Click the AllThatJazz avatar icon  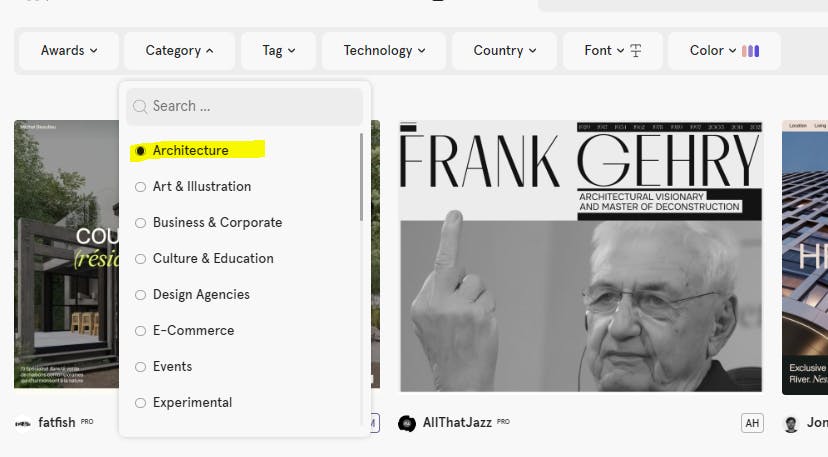coord(407,423)
